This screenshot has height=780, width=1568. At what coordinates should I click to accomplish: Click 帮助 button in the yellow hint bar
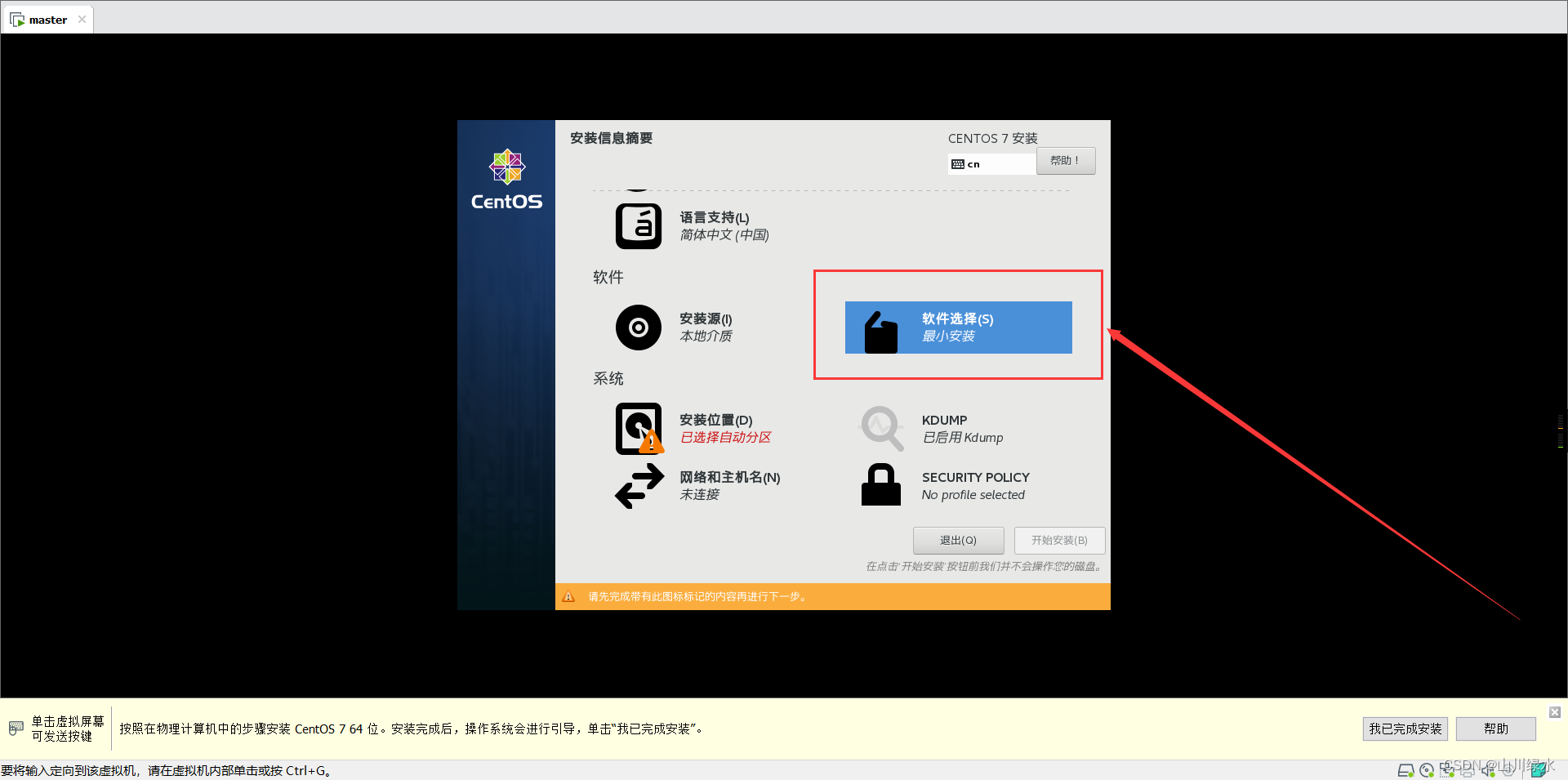[x=1496, y=729]
